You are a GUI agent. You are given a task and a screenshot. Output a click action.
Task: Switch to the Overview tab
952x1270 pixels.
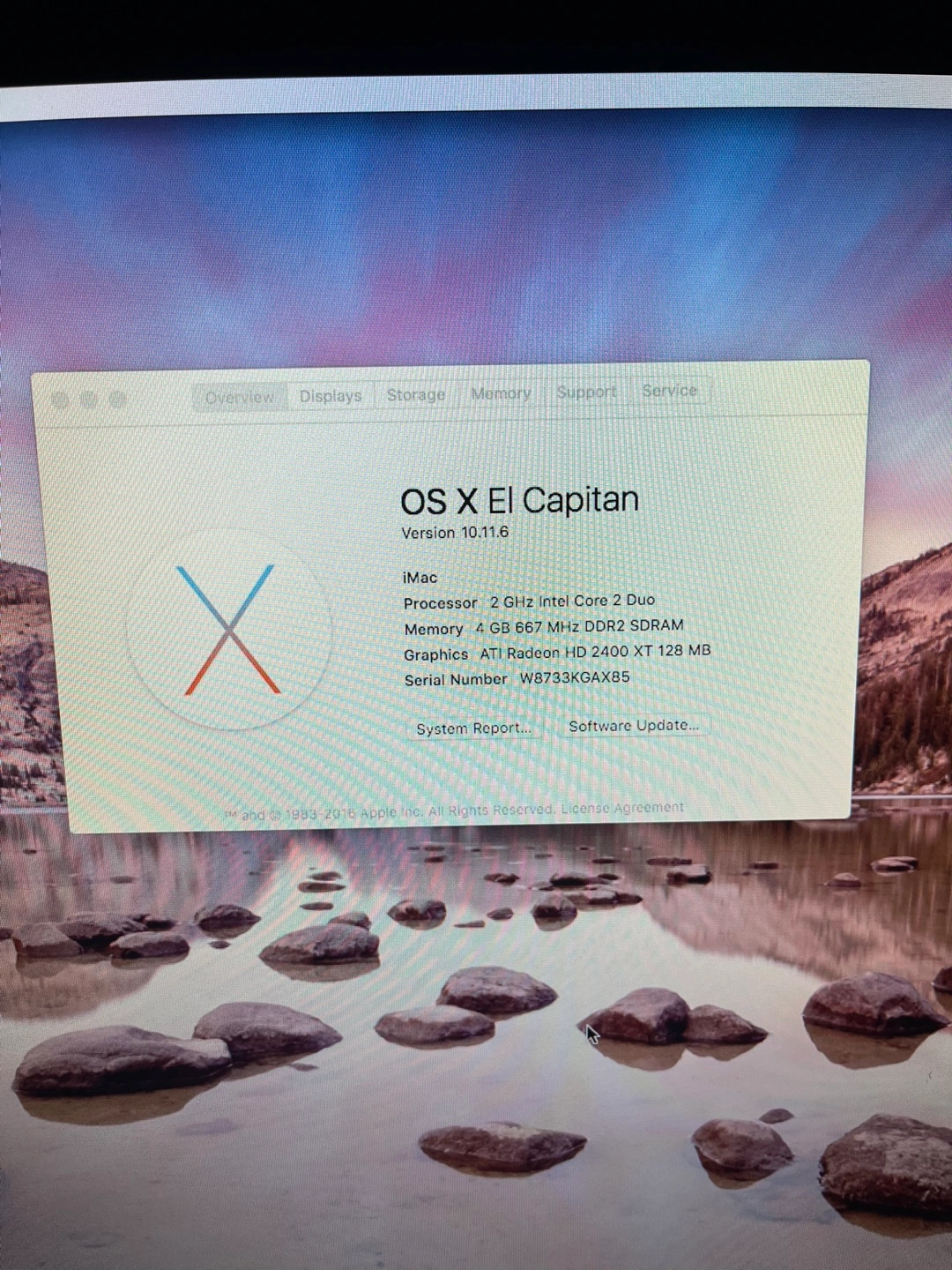[240, 397]
